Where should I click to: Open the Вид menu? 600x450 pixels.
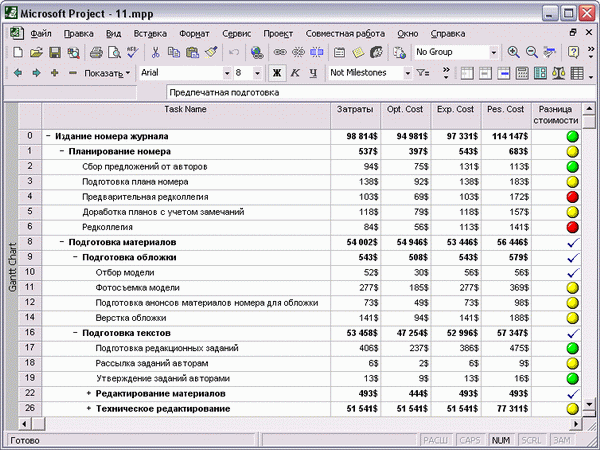(x=113, y=34)
